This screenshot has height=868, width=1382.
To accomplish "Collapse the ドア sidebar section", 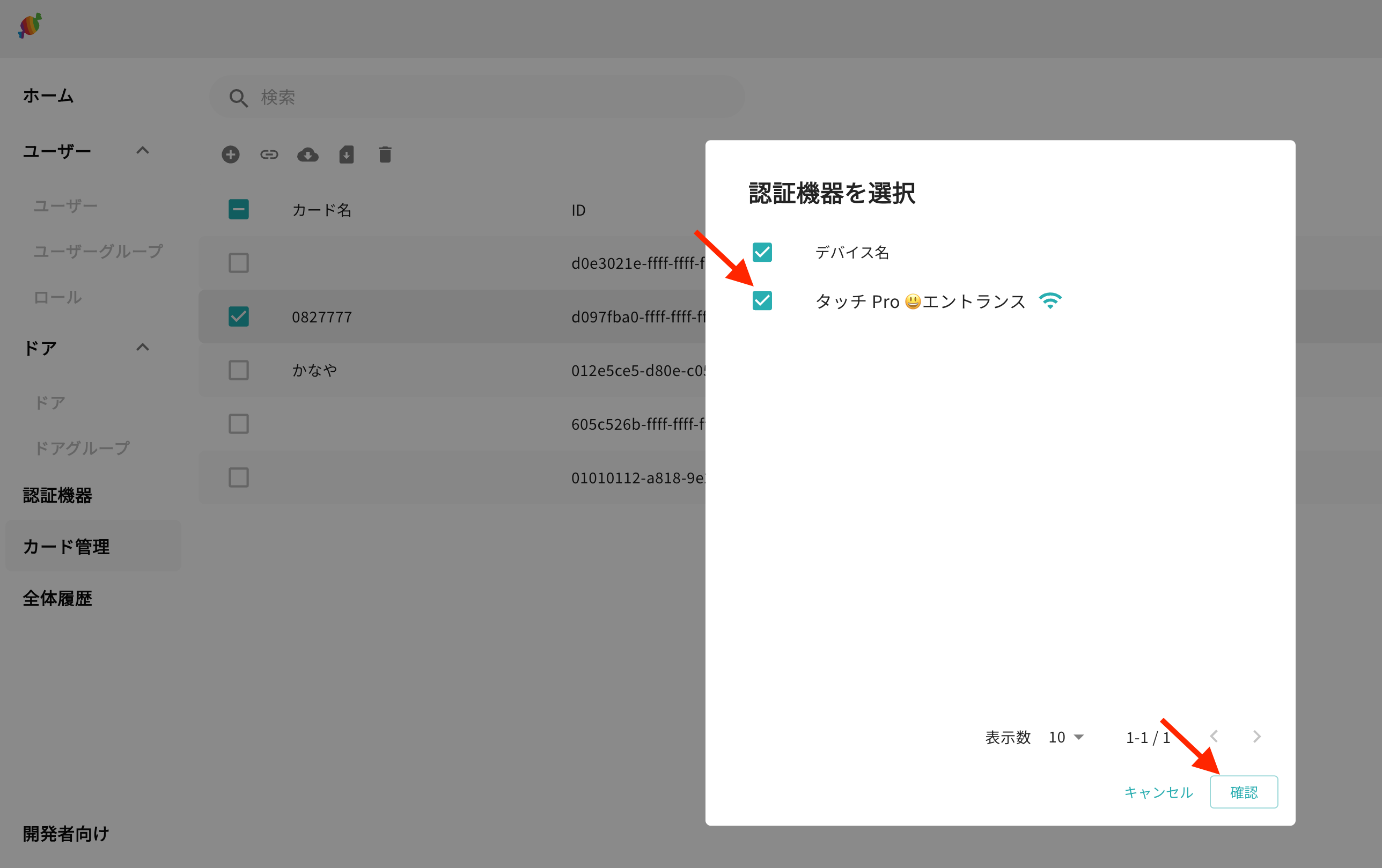I will [142, 348].
